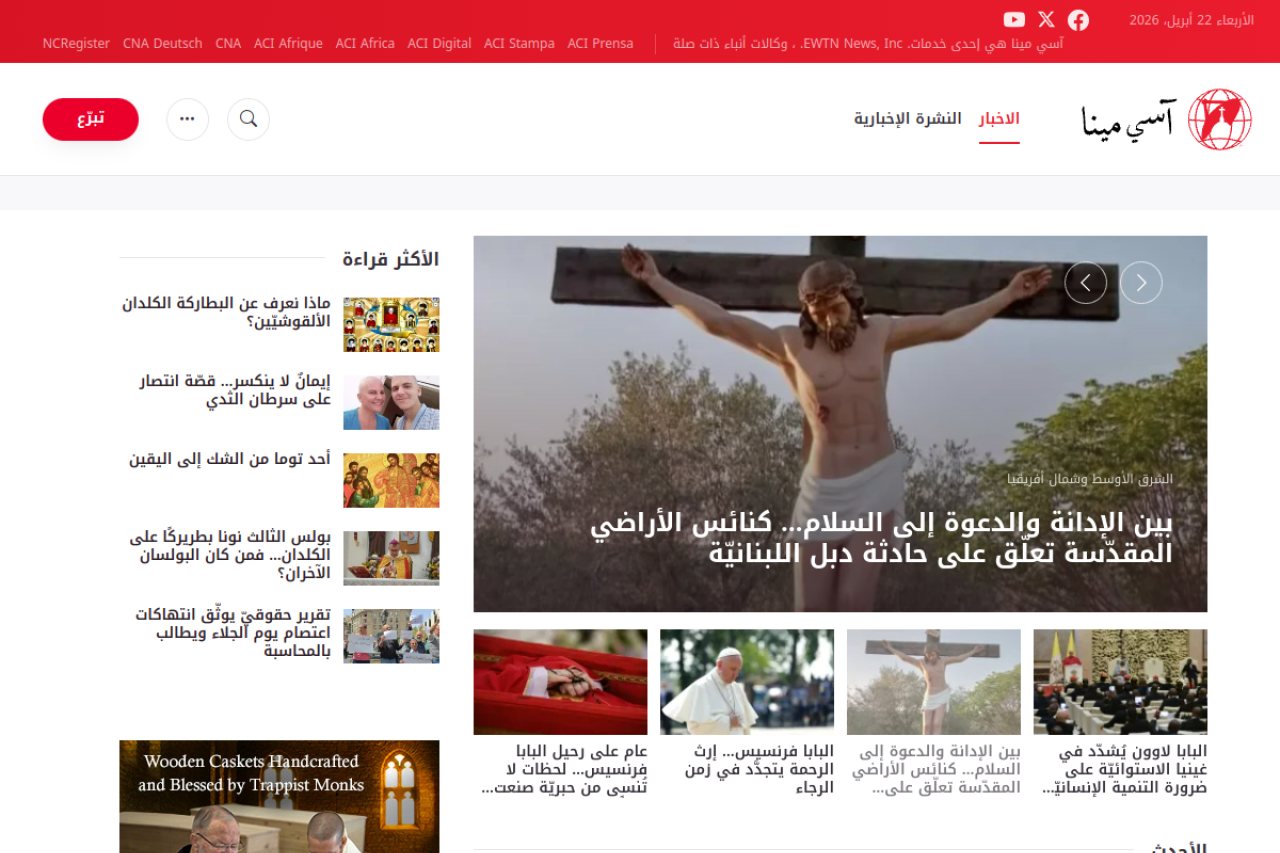Open the three-dots more options menu
The width and height of the screenshot is (1280, 853).
pos(187,119)
